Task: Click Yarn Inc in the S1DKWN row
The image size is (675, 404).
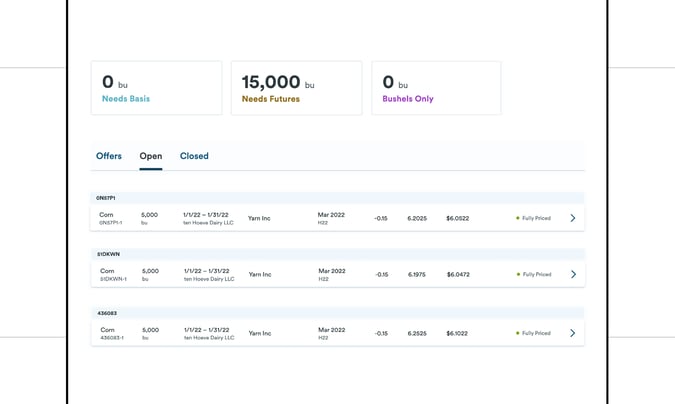Action: (260, 274)
